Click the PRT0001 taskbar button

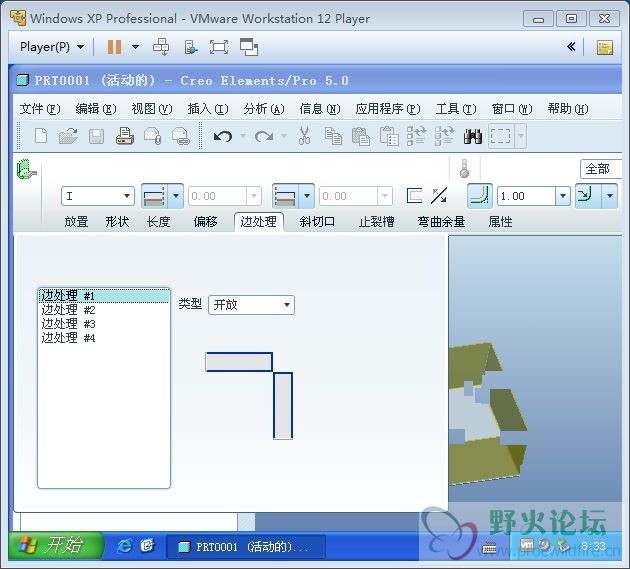[x=245, y=547]
